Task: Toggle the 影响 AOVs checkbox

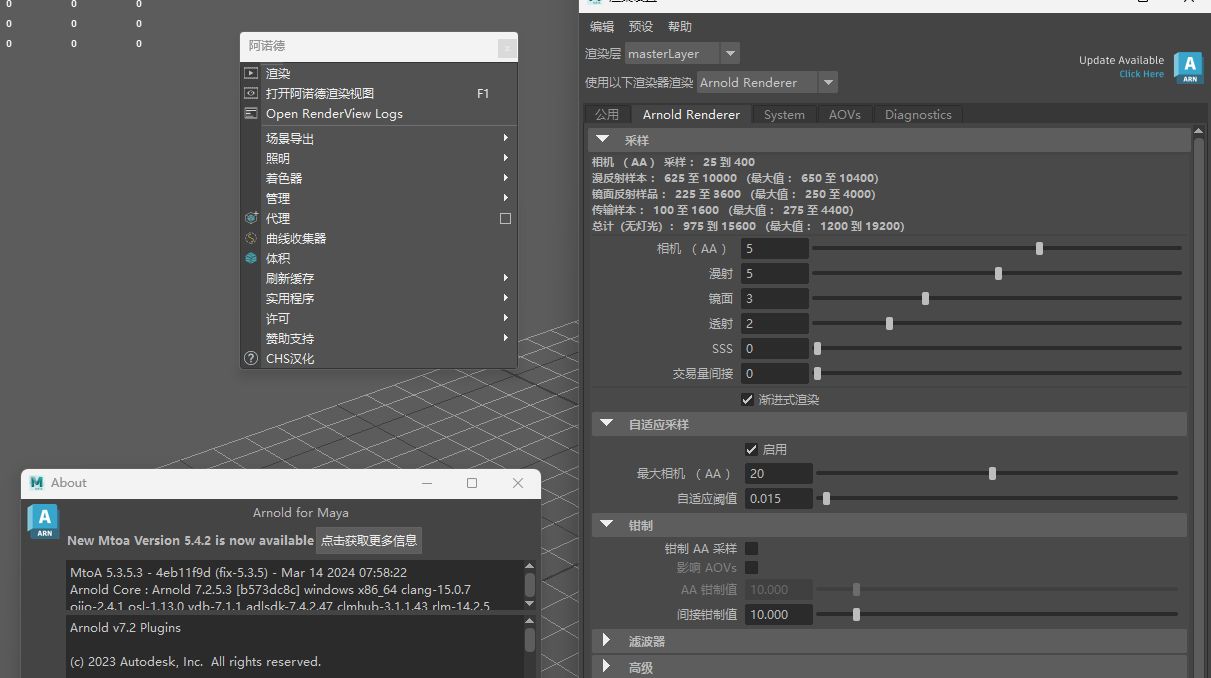Action: pos(752,568)
